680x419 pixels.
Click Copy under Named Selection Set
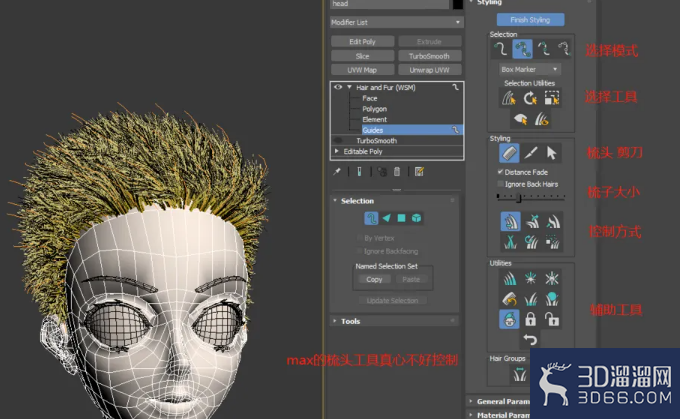(x=374, y=279)
